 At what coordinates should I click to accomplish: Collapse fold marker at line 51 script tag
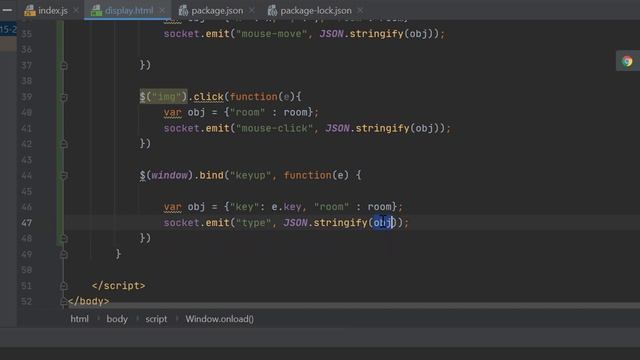pos(64,286)
